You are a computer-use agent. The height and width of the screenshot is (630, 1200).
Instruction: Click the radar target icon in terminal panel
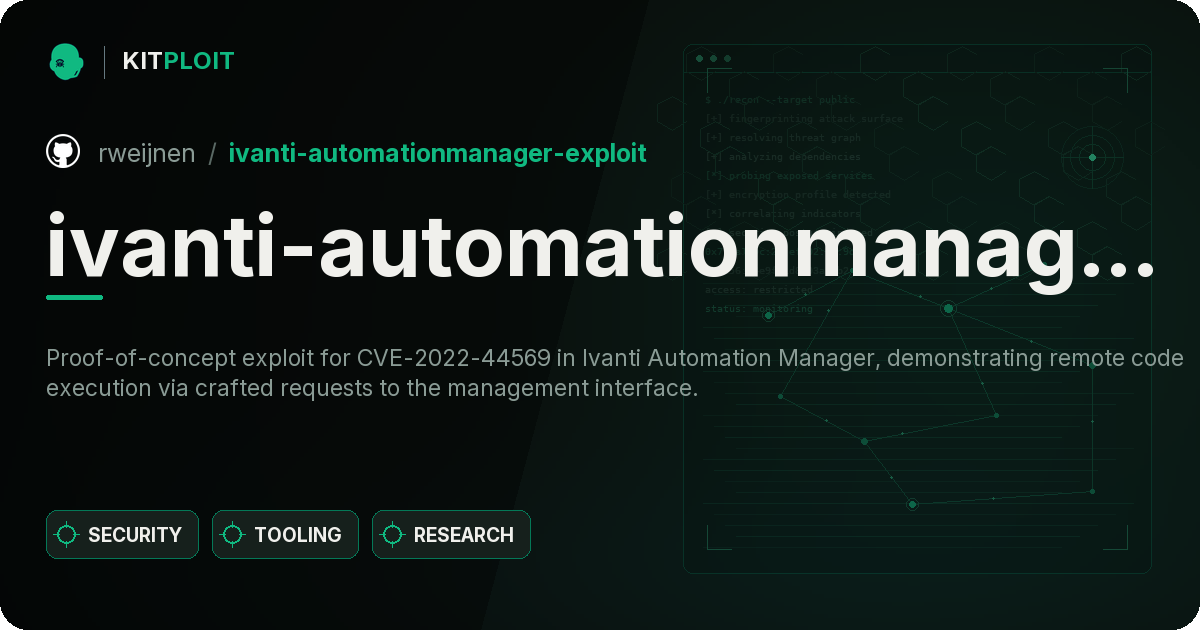(1092, 157)
